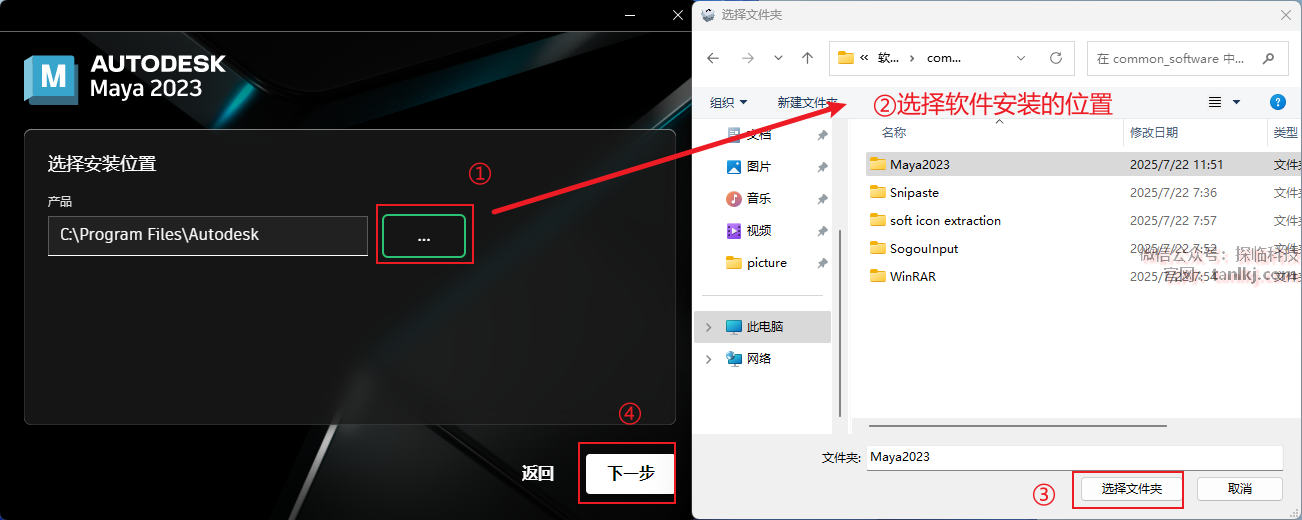Open 图片 in the navigation pane
Image resolution: width=1302 pixels, height=520 pixels.
(759, 166)
